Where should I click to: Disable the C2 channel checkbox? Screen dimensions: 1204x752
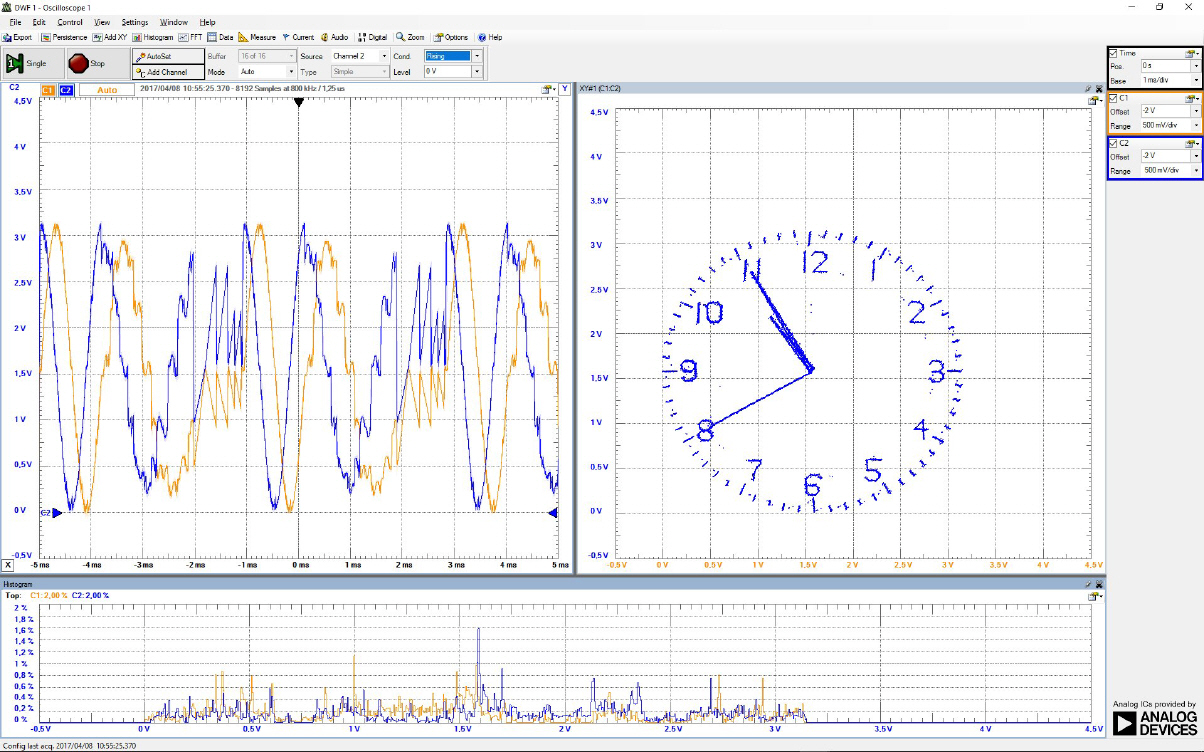(x=1114, y=143)
